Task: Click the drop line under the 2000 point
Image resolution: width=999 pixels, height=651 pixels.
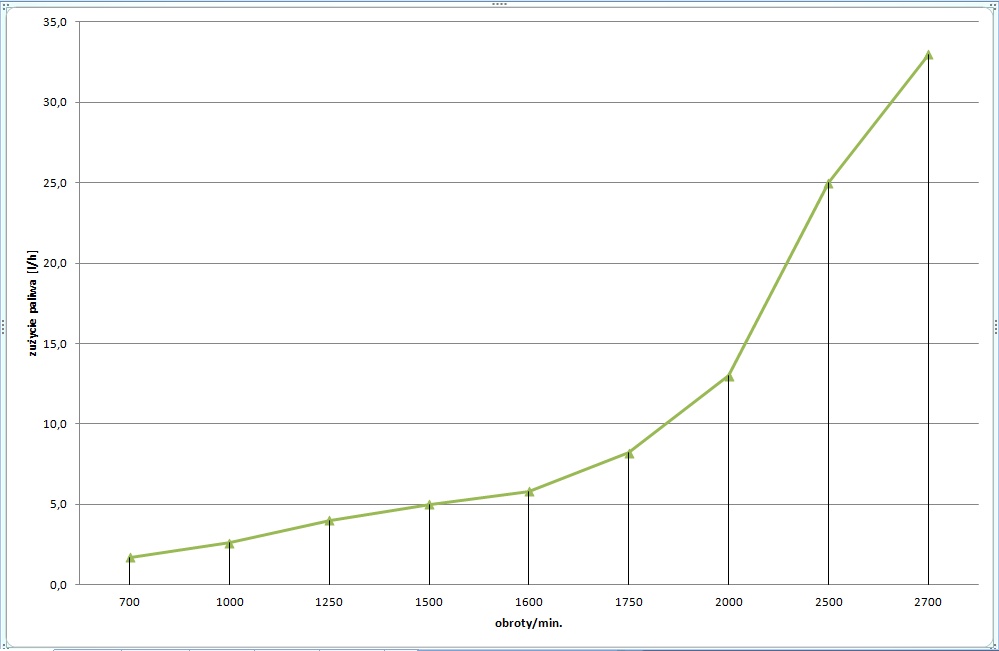Action: click(728, 482)
